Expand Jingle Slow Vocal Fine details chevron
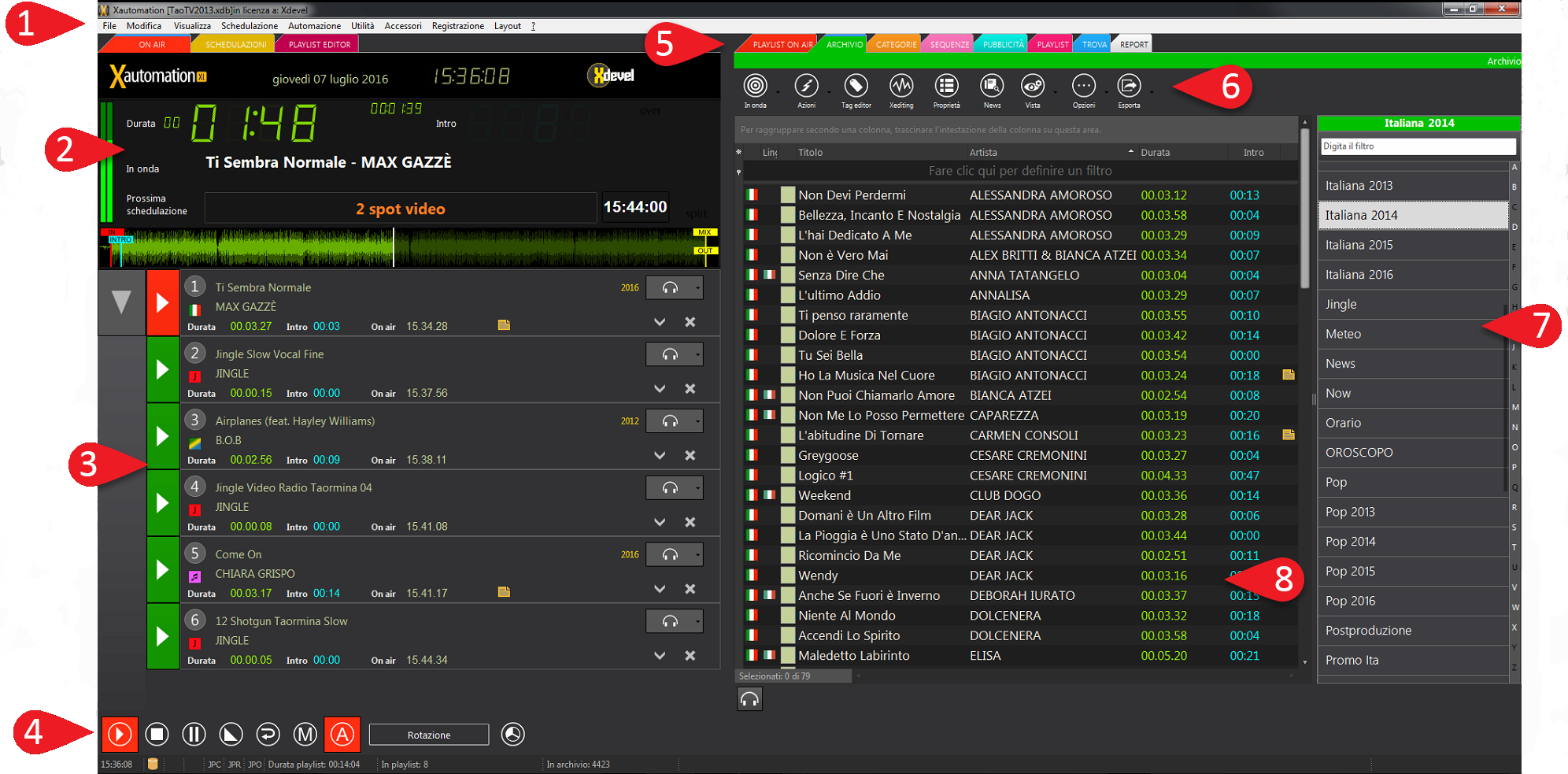 click(660, 389)
